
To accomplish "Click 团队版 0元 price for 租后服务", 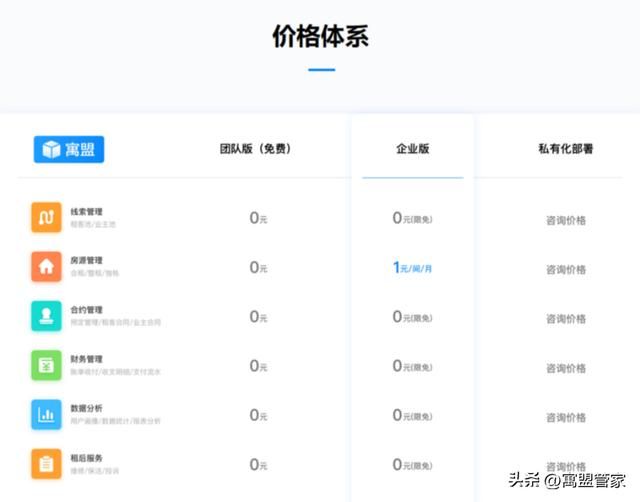I will tap(258, 464).
